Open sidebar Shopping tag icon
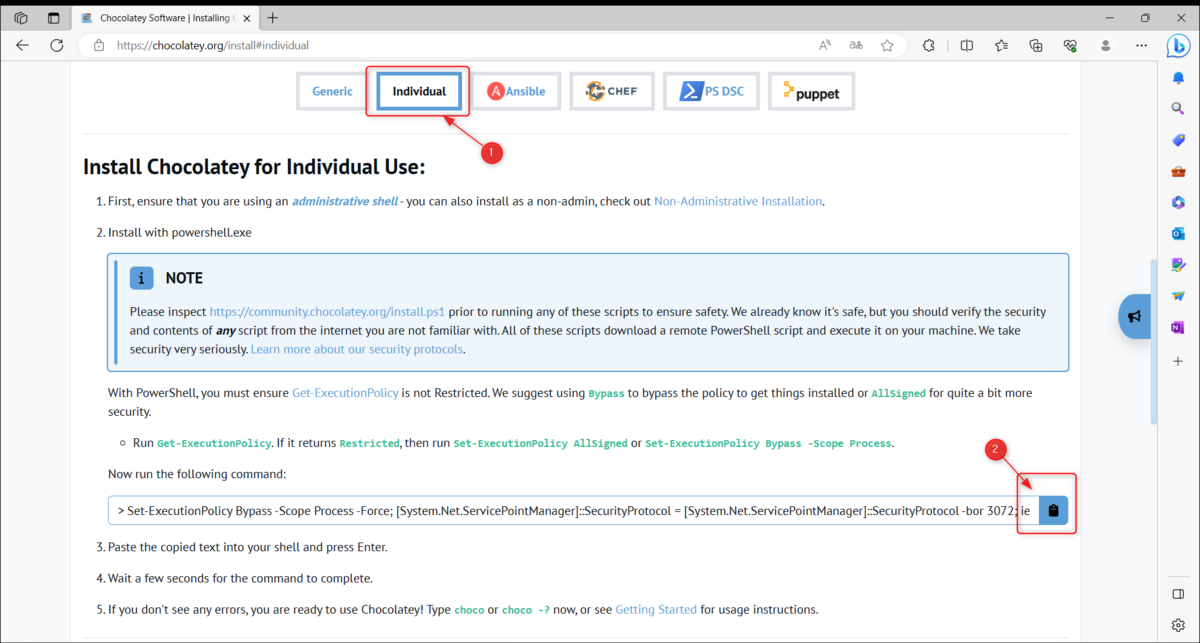The width and height of the screenshot is (1200, 643). coord(1178,140)
